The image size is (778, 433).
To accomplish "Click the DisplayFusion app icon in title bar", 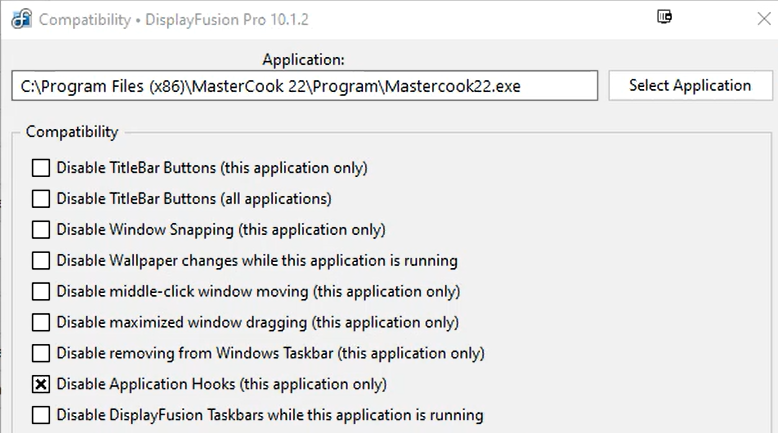I will (22, 19).
